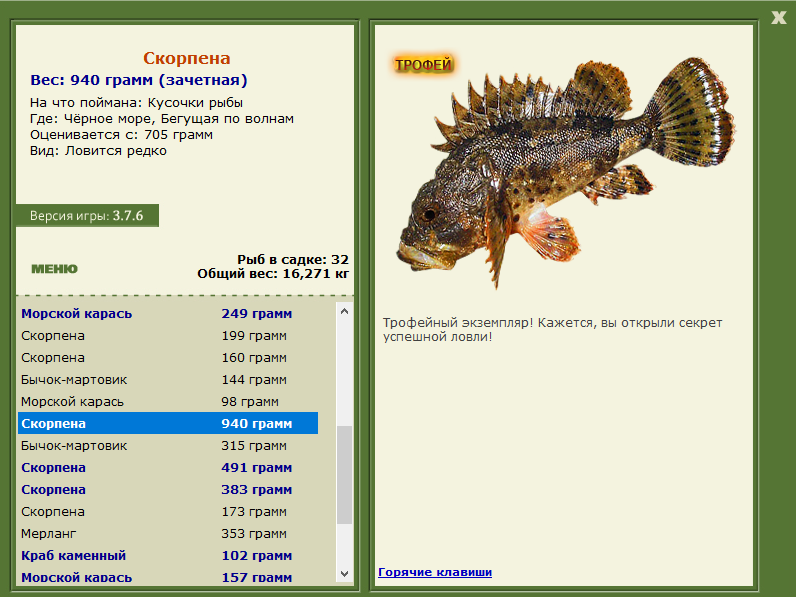Open the МЕНЮ button

(x=54, y=268)
